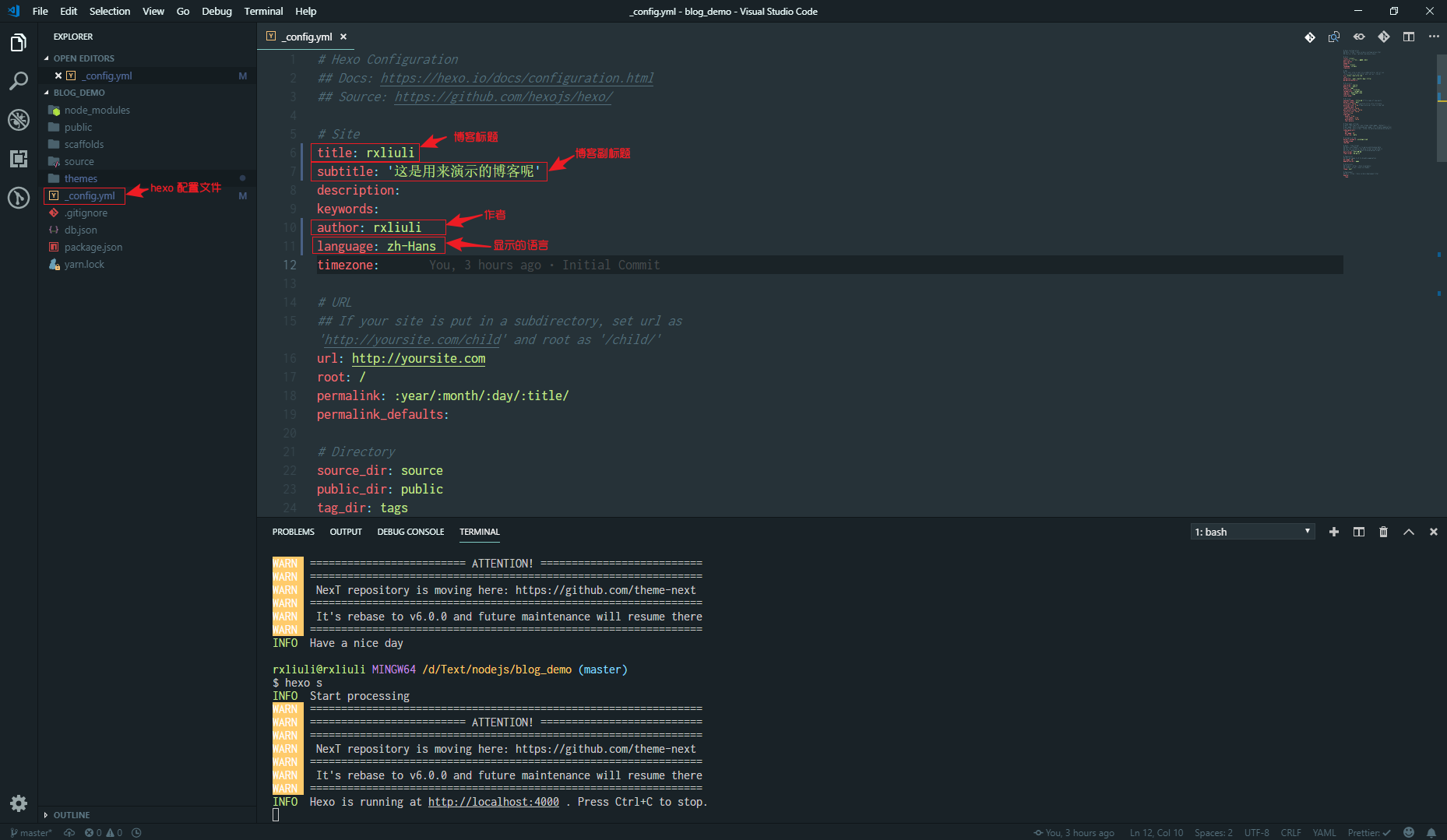Click the github.com/hexojs/hexo link

click(504, 97)
